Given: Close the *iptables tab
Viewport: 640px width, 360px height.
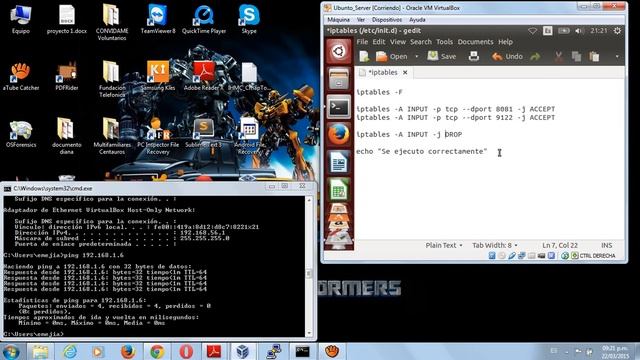Looking at the screenshot, I should [x=405, y=72].
